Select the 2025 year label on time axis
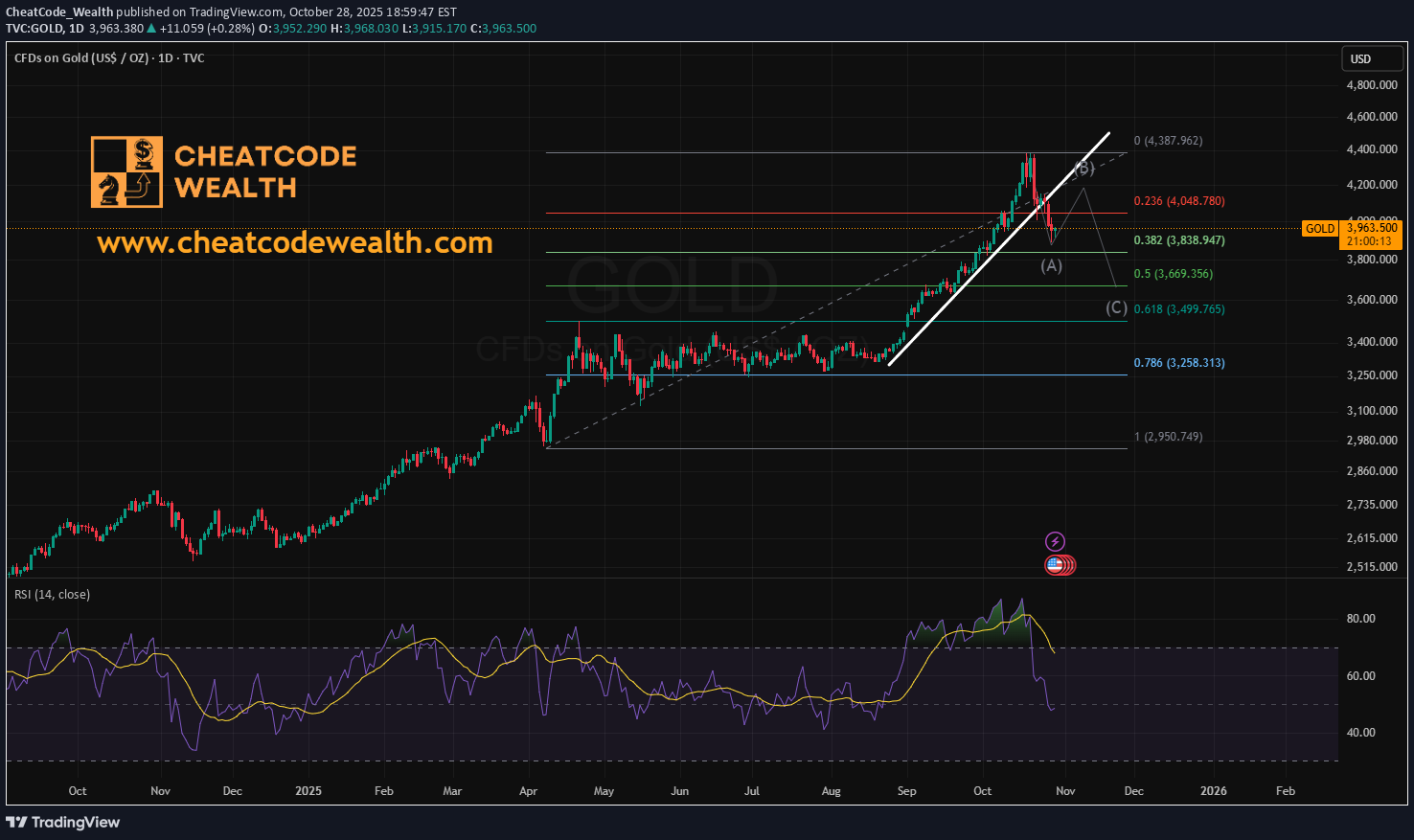 click(x=308, y=791)
